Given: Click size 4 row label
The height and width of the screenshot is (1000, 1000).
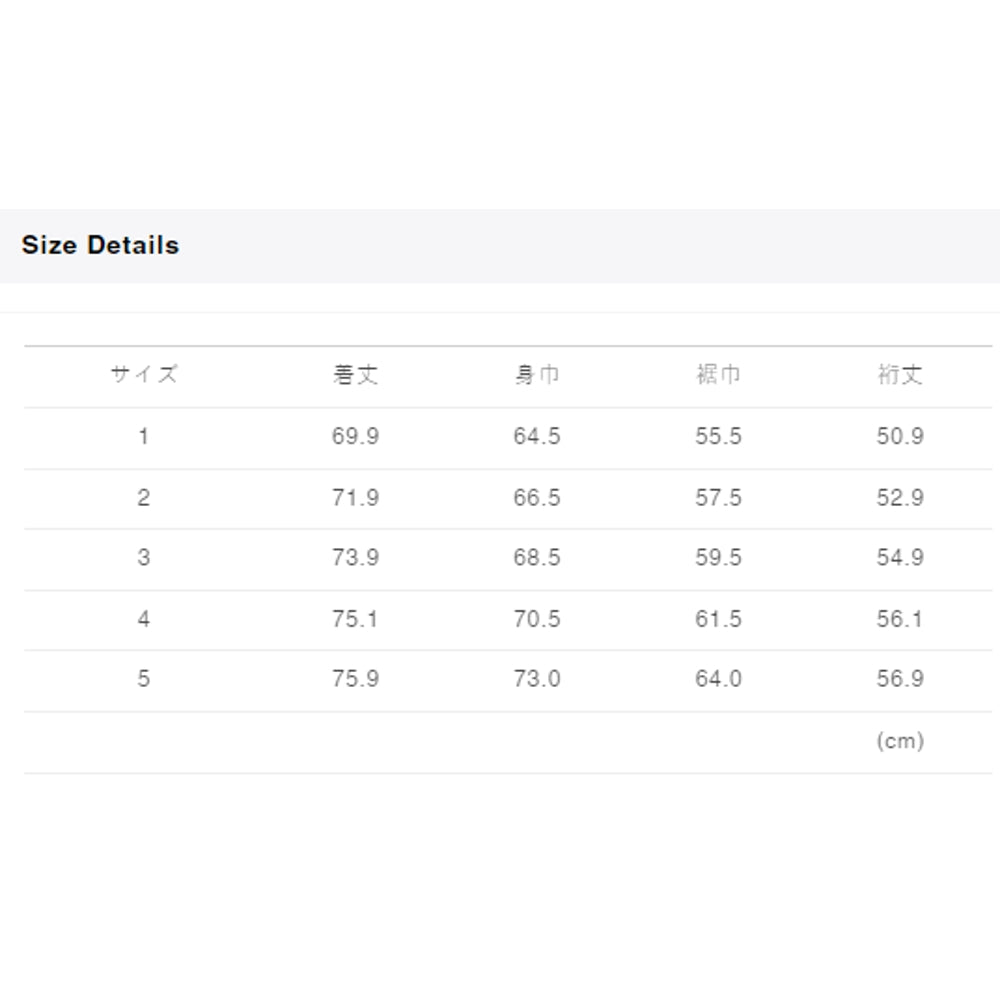Looking at the screenshot, I should [144, 619].
